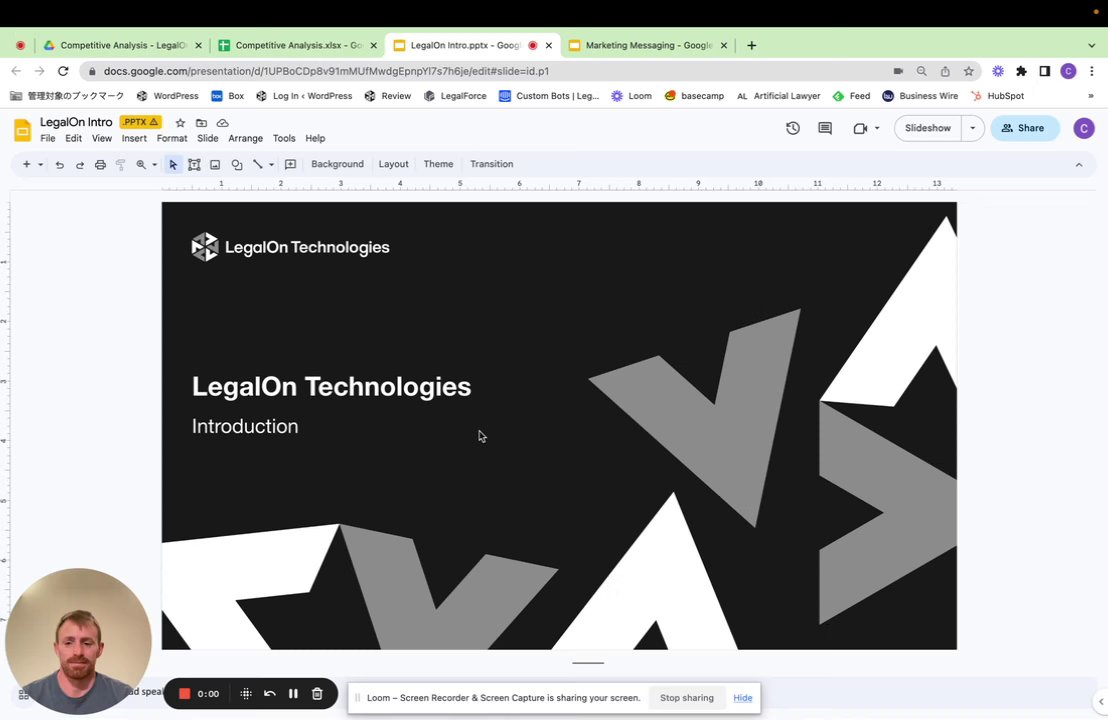The height and width of the screenshot is (720, 1108).
Task: Click the Add comment icon in toolbar
Action: (x=290, y=165)
